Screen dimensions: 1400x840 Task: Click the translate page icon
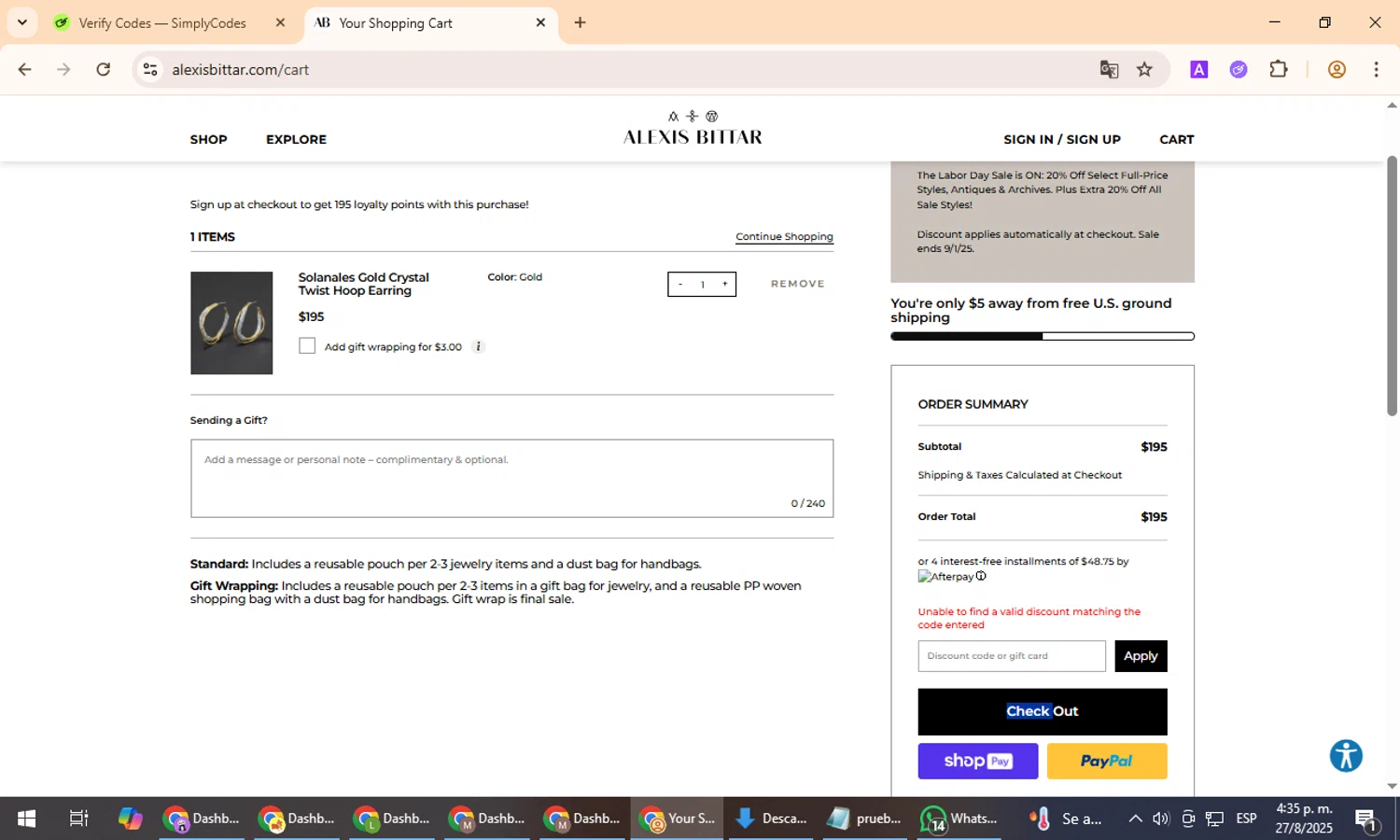click(1109, 69)
